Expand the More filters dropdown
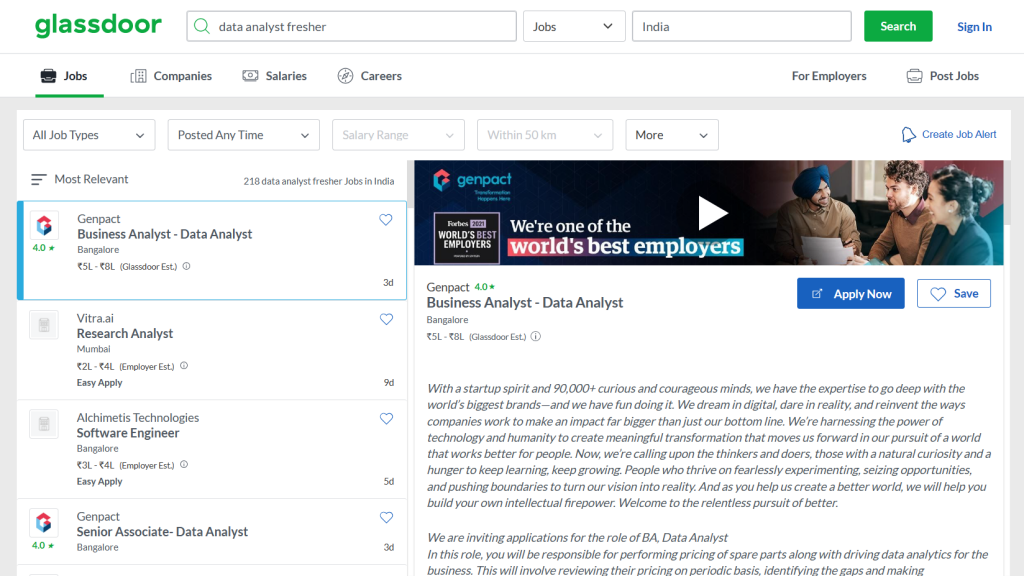 672,135
